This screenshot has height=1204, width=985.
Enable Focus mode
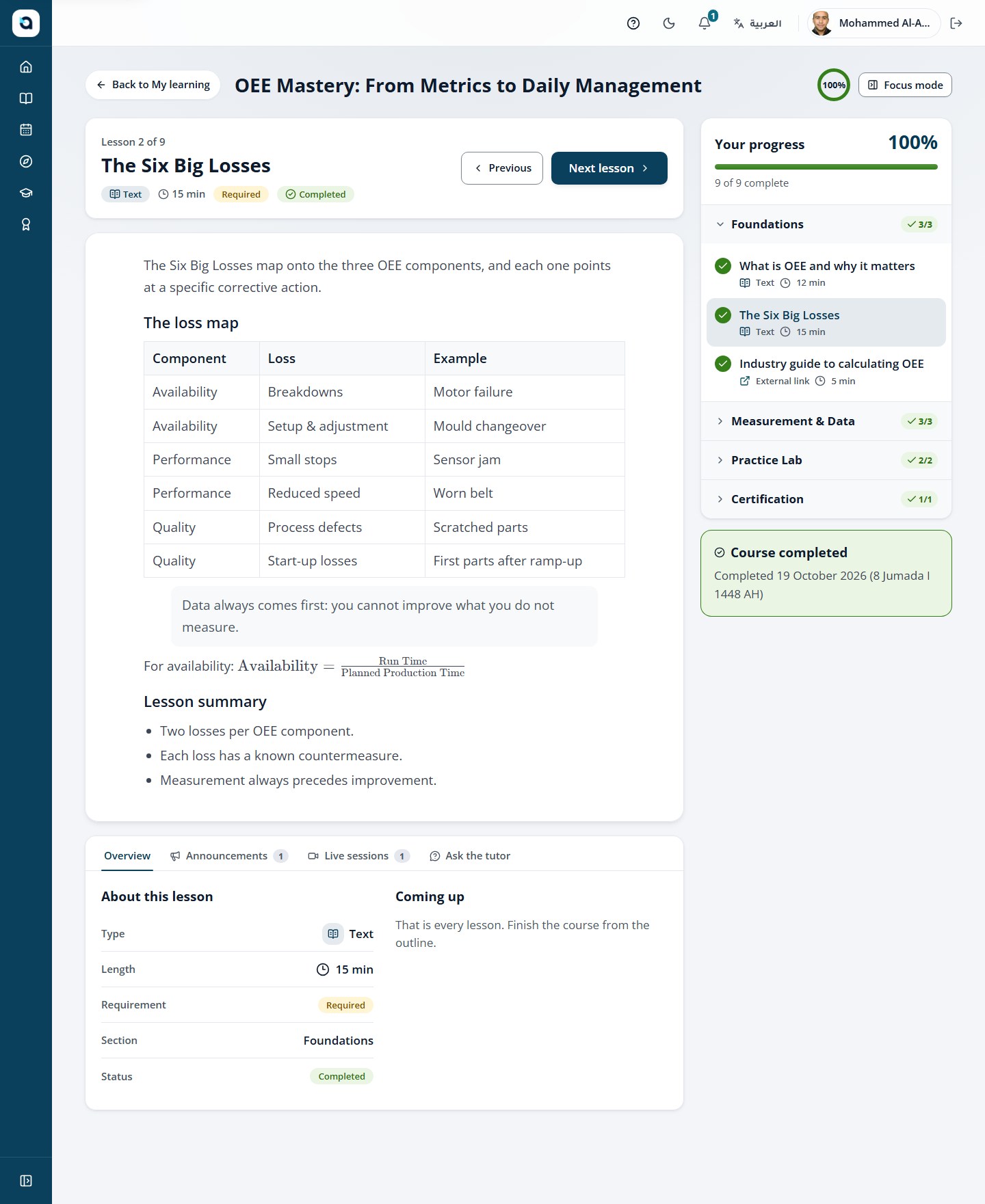coord(905,85)
